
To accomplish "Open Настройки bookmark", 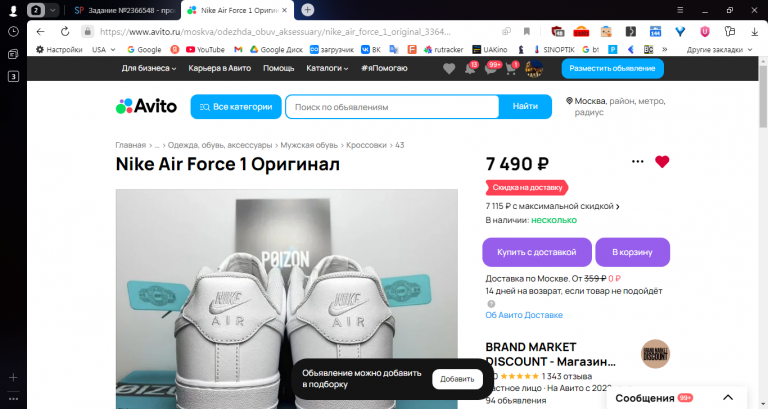I will (59, 49).
